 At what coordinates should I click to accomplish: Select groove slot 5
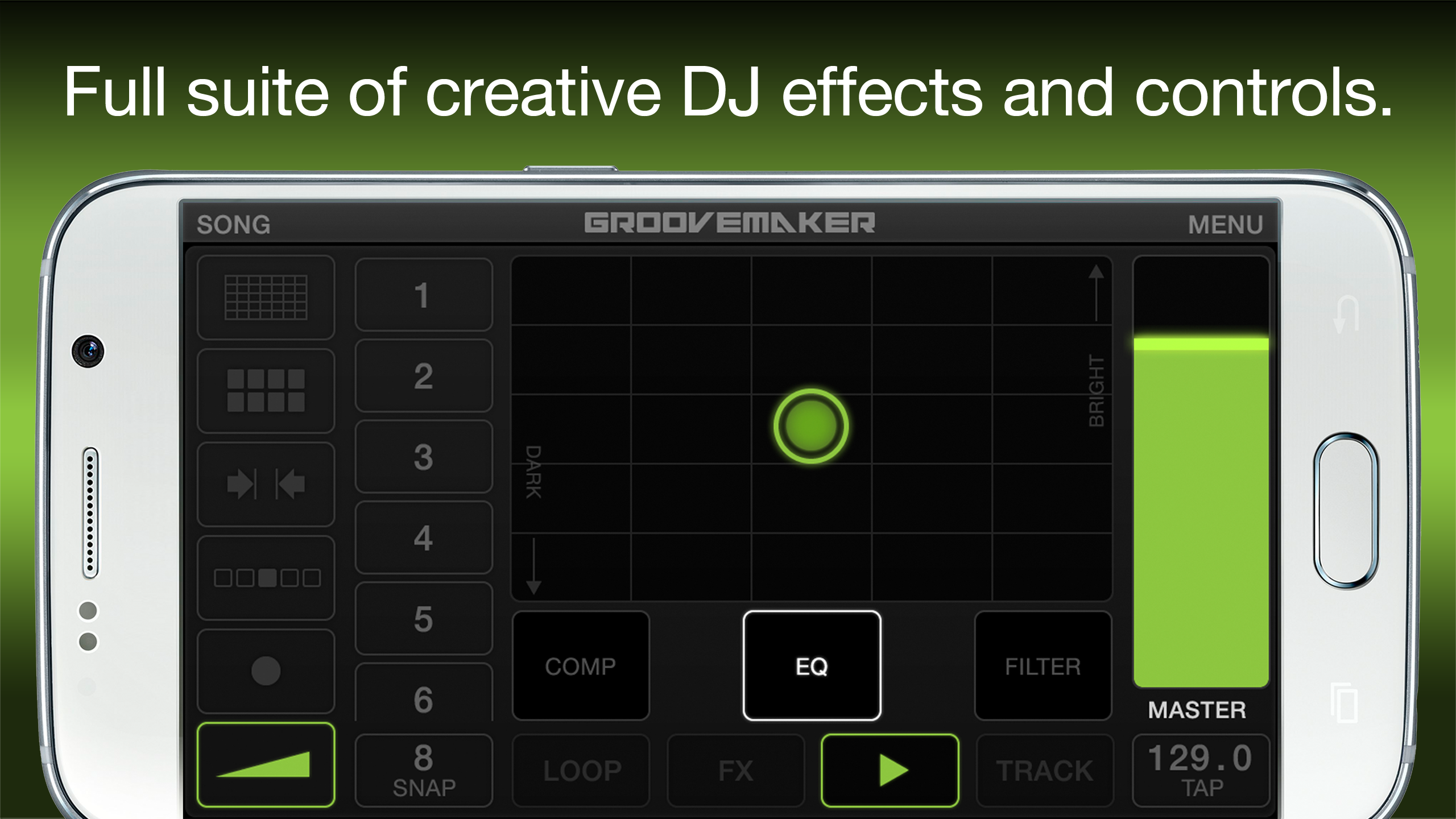click(x=424, y=618)
